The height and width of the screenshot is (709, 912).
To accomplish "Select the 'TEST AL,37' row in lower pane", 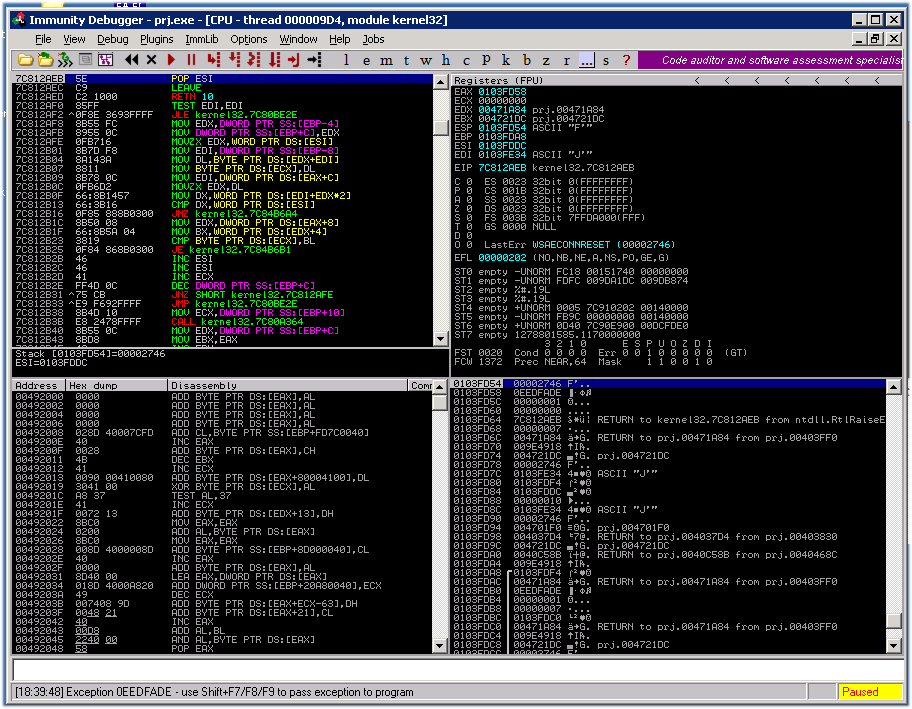I will 223,496.
